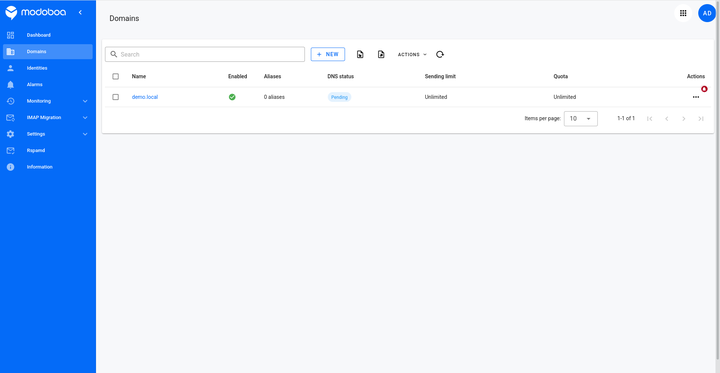Open Identities in the sidebar
The width and height of the screenshot is (720, 373).
(x=48, y=68)
